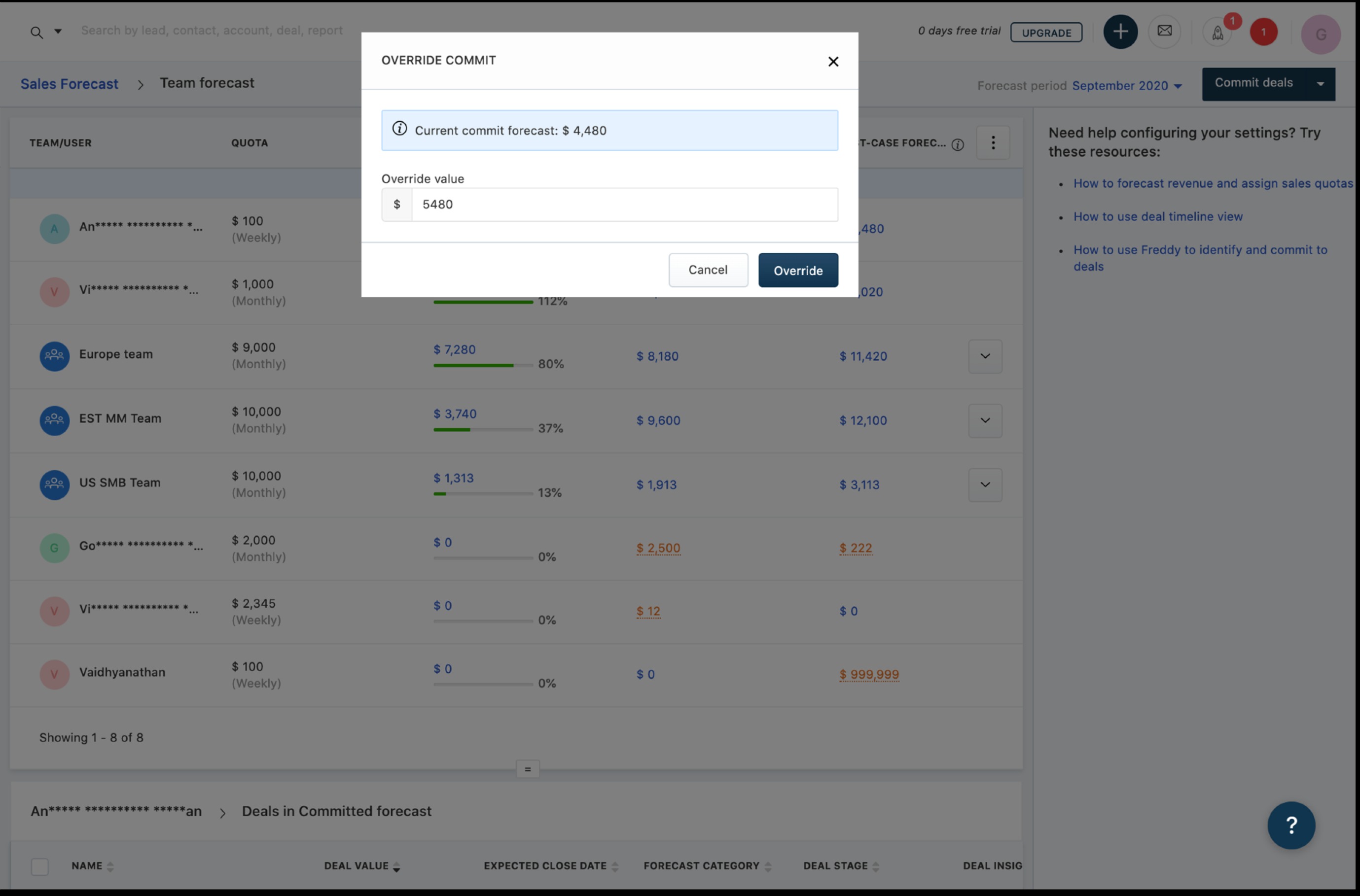Click the Vaidhyanathan user avatar
The height and width of the screenshot is (896, 1360).
point(54,674)
